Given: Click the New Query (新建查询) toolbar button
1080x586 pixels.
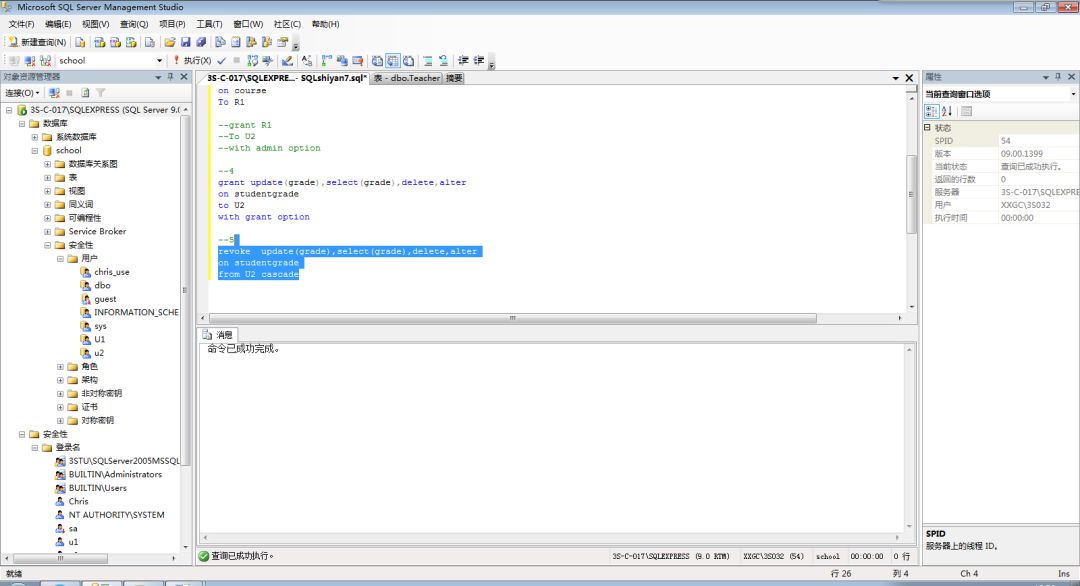Looking at the screenshot, I should (37, 42).
